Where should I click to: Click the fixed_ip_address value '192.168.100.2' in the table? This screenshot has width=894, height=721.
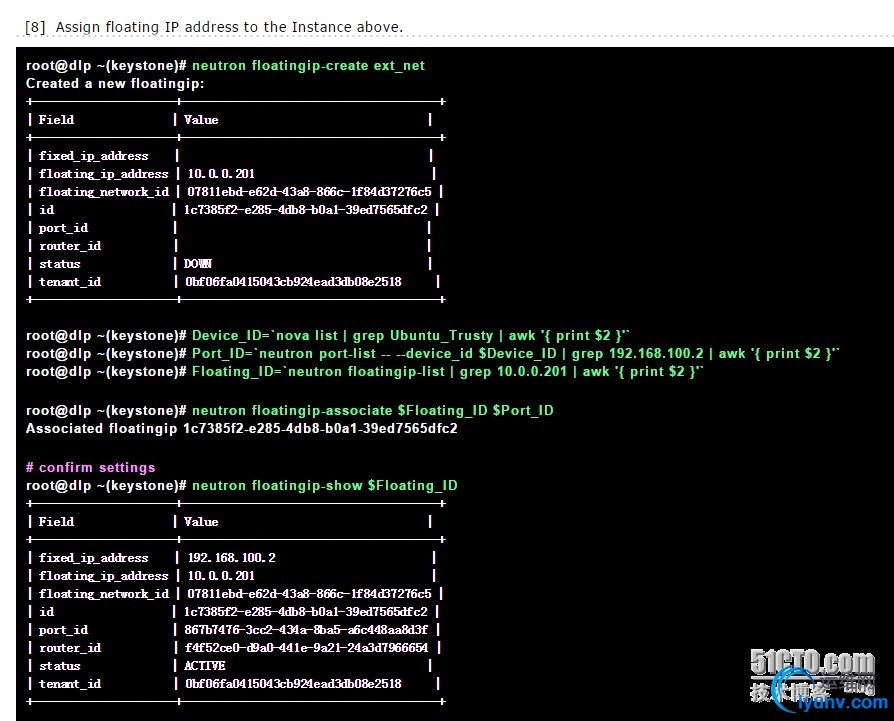pos(231,557)
